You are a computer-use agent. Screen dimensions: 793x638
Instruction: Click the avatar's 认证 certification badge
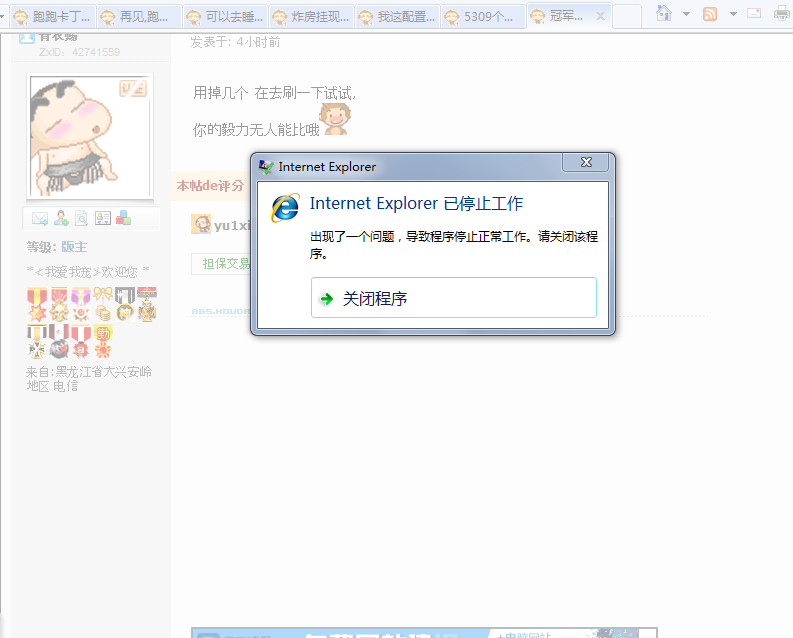pyautogui.click(x=133, y=89)
